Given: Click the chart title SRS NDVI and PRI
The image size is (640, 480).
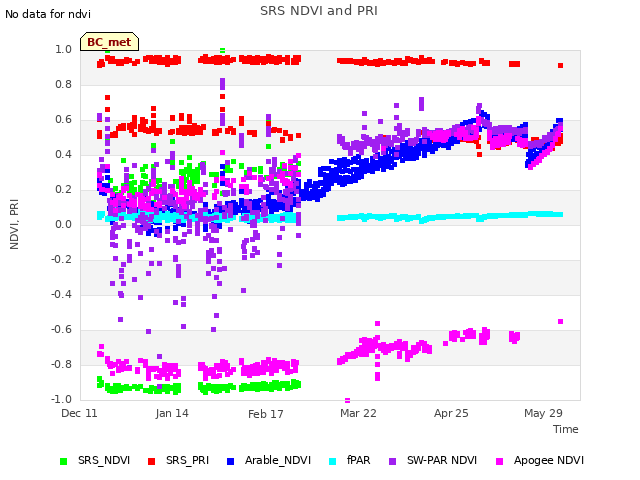Looking at the screenshot, I should [x=319, y=11].
